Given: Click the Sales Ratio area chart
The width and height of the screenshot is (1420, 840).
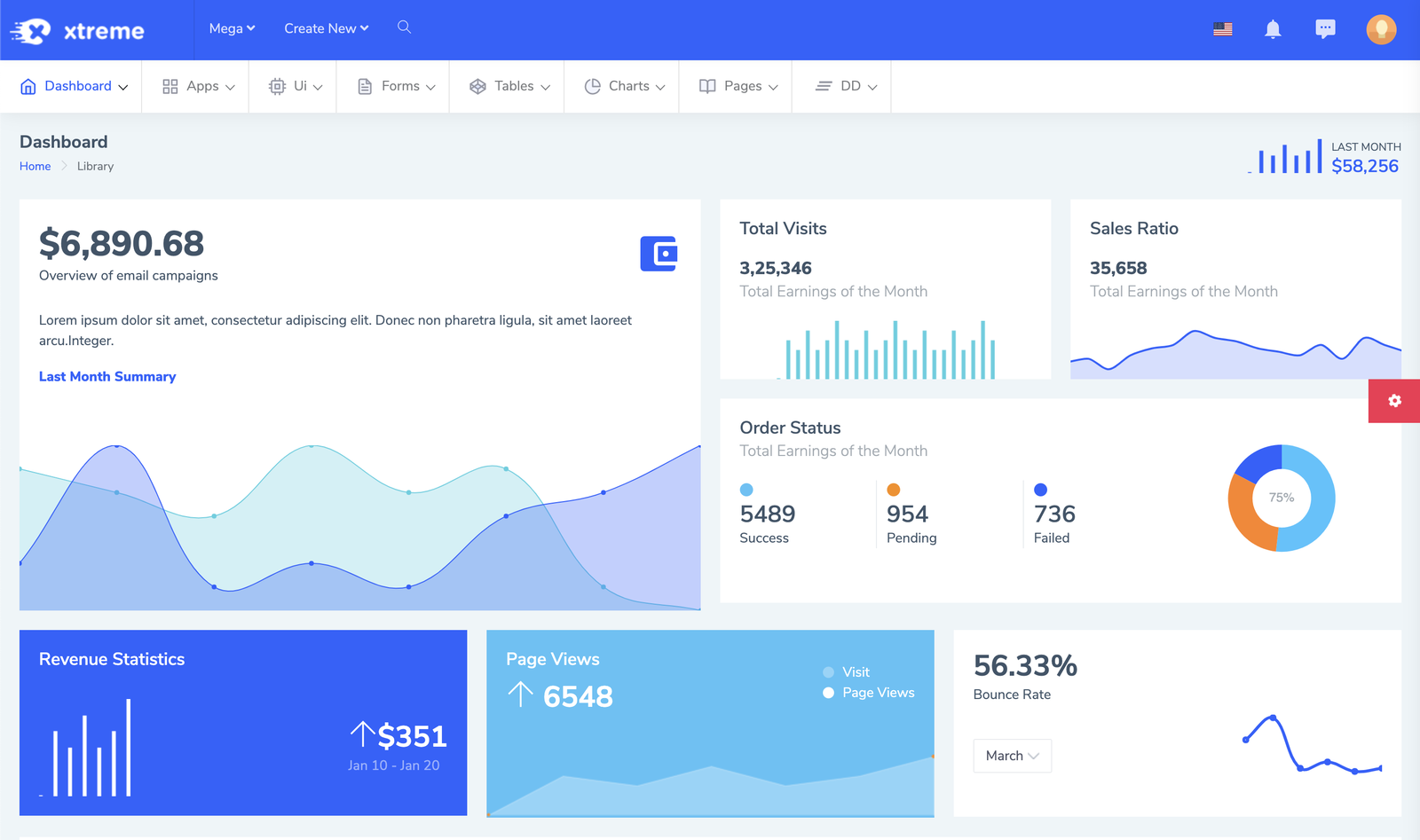Looking at the screenshot, I should 1235,354.
